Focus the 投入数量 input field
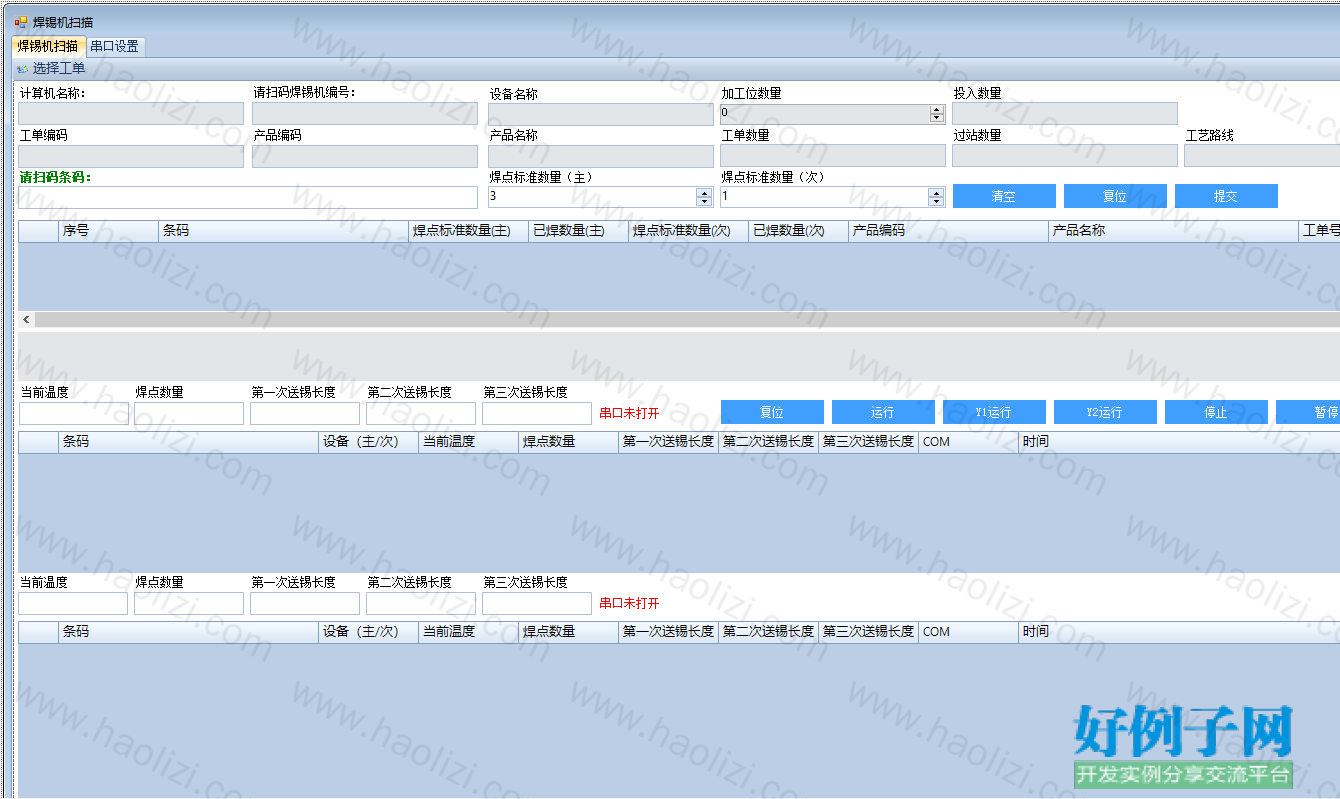 [x=1065, y=114]
